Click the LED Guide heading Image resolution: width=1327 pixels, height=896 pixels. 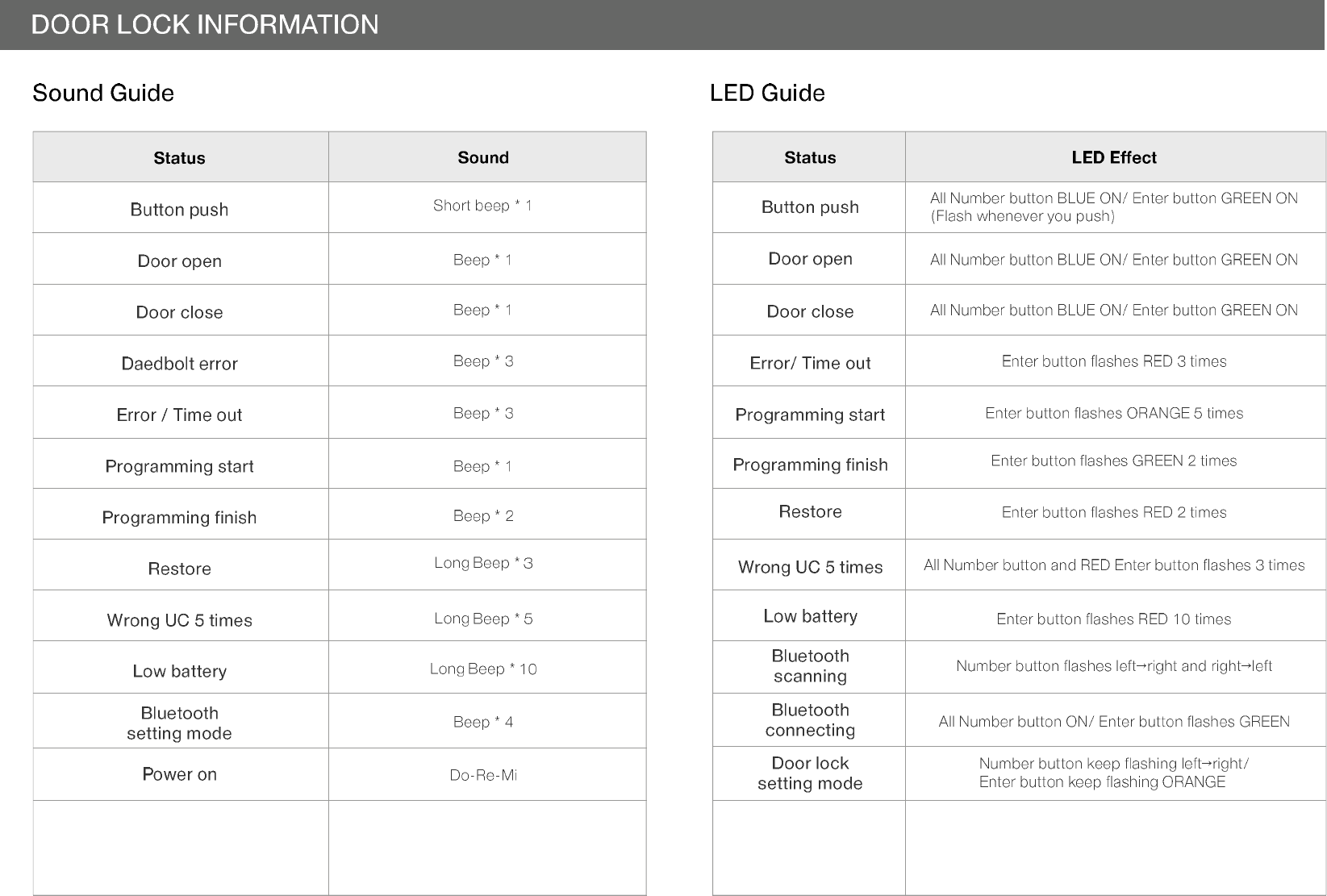[767, 93]
